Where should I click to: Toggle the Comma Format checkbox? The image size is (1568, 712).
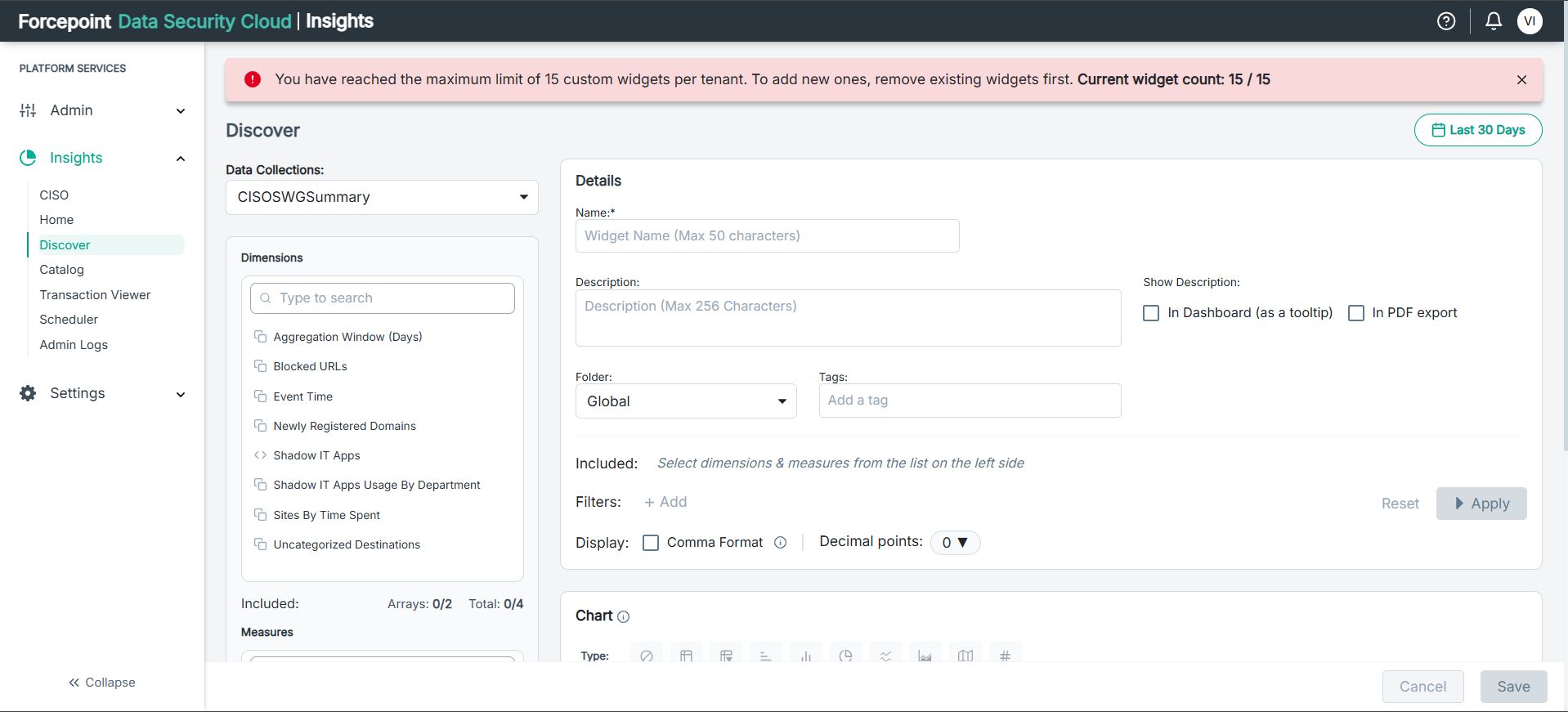[x=651, y=543]
